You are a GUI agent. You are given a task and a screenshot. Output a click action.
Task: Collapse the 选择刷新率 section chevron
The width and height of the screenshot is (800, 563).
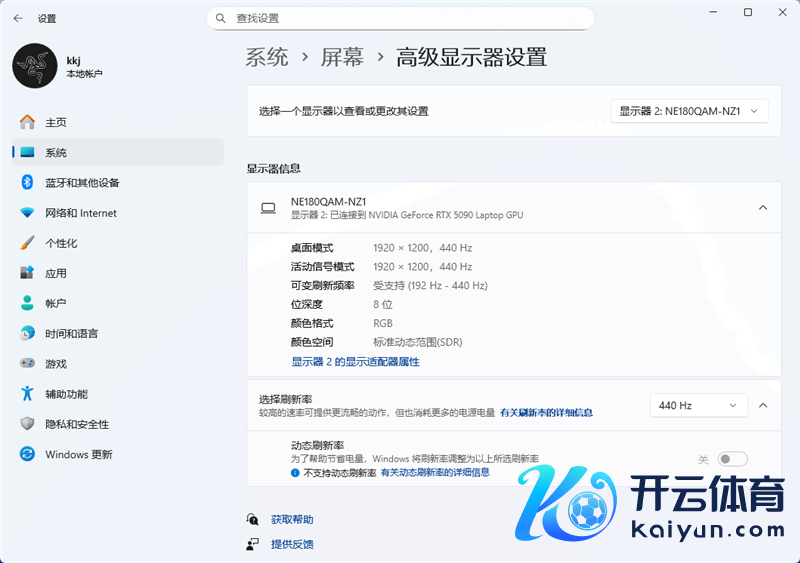tap(763, 405)
